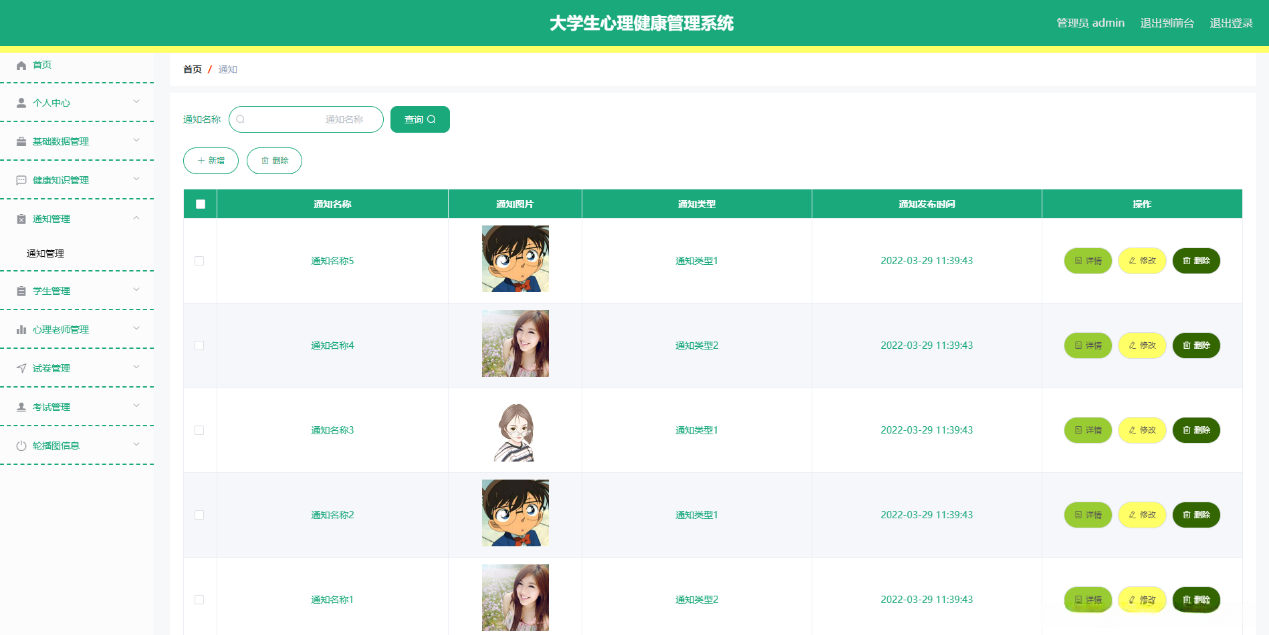Expand the 学生管理 chevron
This screenshot has height=635, width=1269.
[x=137, y=290]
